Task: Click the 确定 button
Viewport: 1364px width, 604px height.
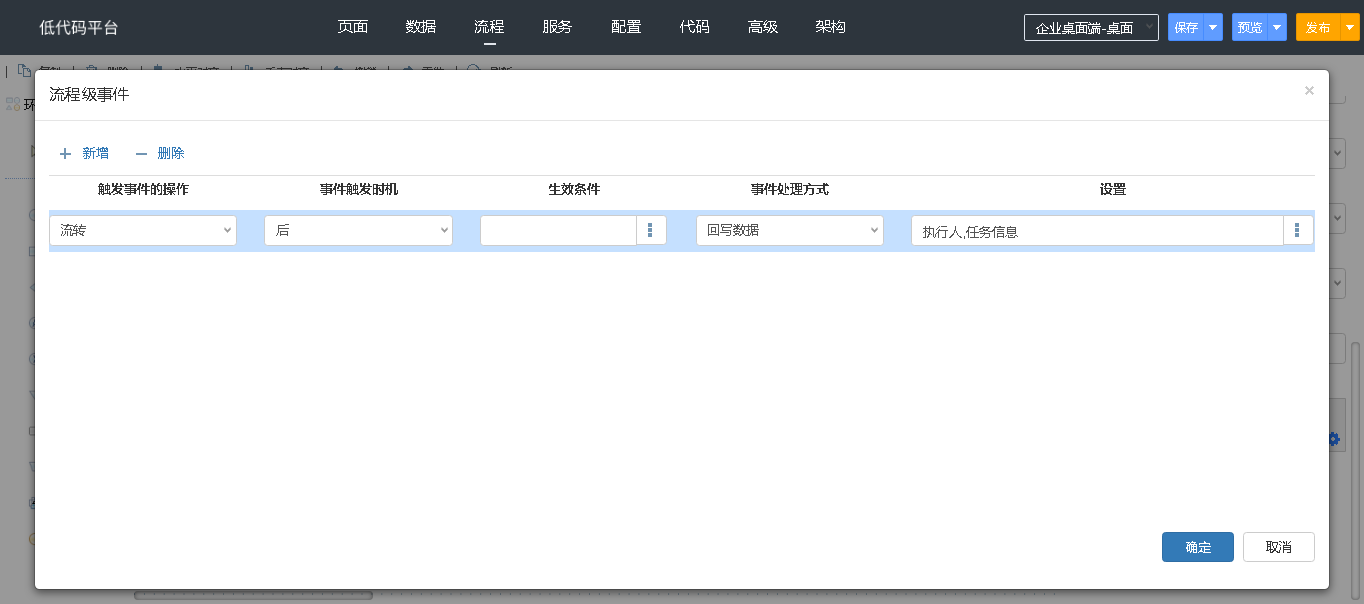Action: click(x=1197, y=547)
